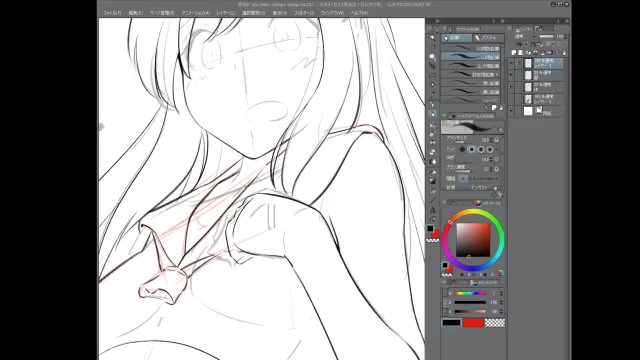The width and height of the screenshot is (640, 360).
Task: Switch to the Pastel sub tool group
Action: [x=488, y=38]
